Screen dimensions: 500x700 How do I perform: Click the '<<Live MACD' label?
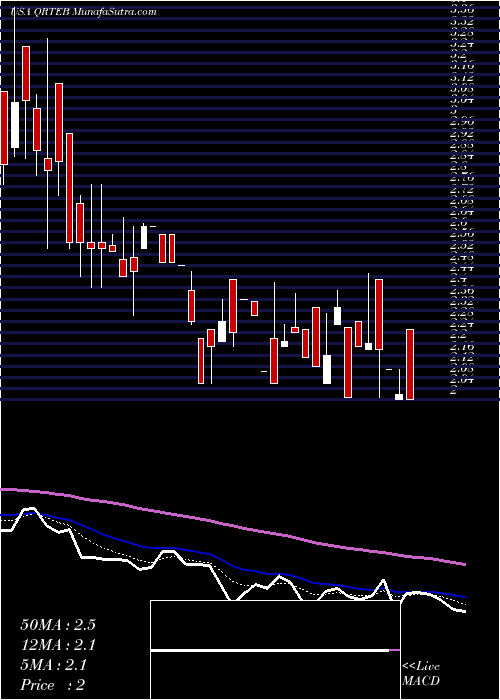coord(421,674)
